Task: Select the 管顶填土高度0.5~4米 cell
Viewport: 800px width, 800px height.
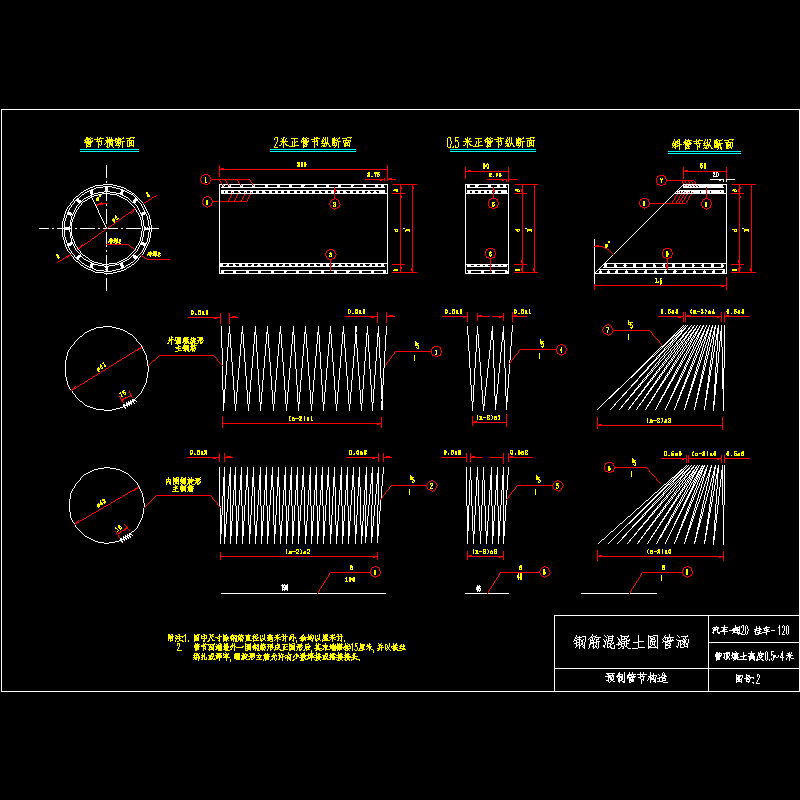Action: (754, 656)
